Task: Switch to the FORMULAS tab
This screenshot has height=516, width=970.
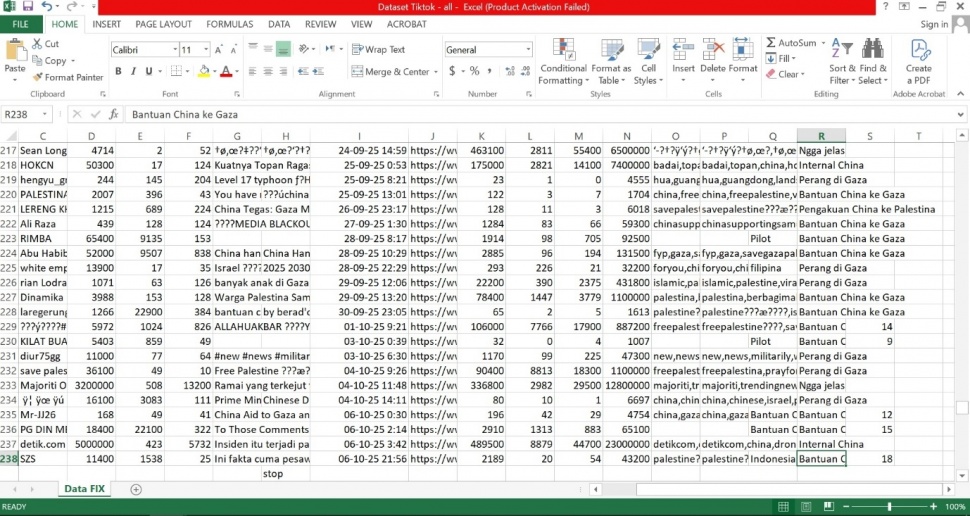Action: tap(230, 24)
